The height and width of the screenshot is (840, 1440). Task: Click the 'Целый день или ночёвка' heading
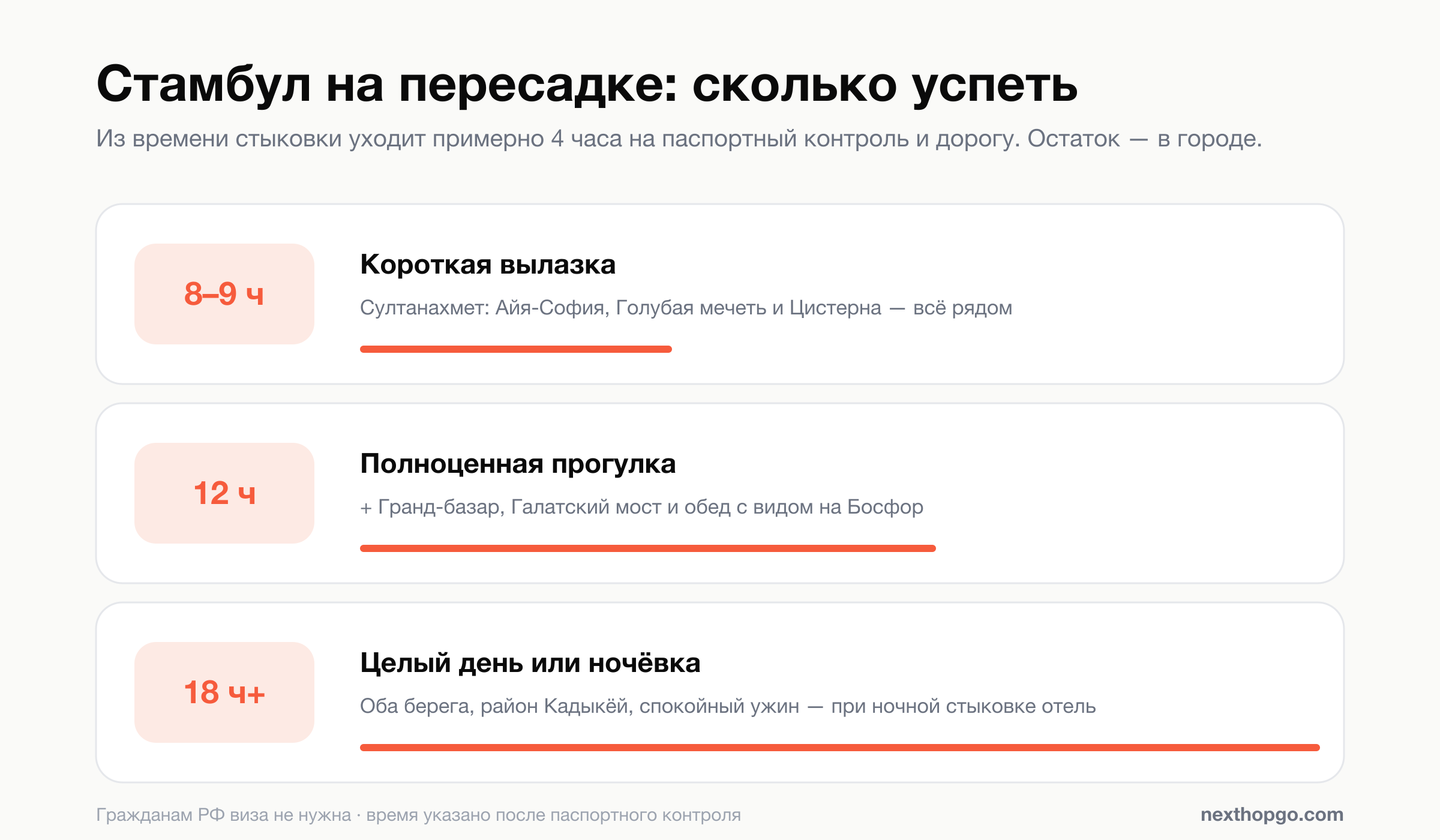pyautogui.click(x=530, y=663)
